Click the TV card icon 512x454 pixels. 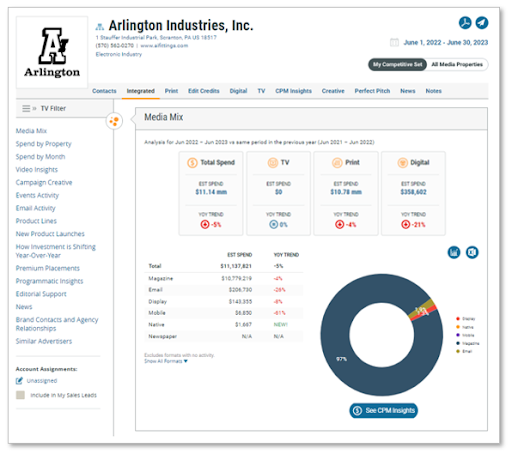[273, 163]
